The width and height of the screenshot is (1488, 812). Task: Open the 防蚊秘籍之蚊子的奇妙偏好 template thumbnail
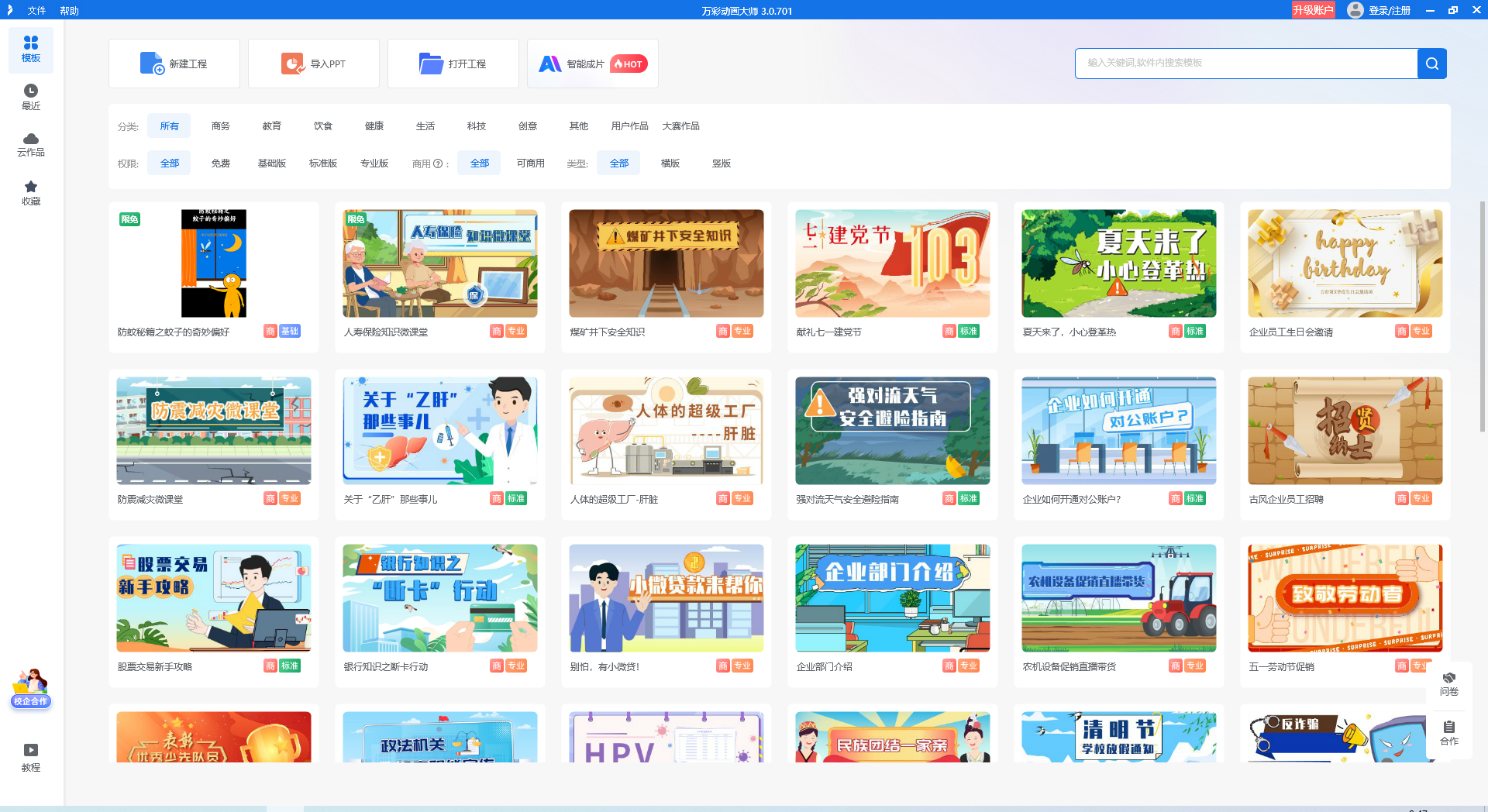point(214,263)
